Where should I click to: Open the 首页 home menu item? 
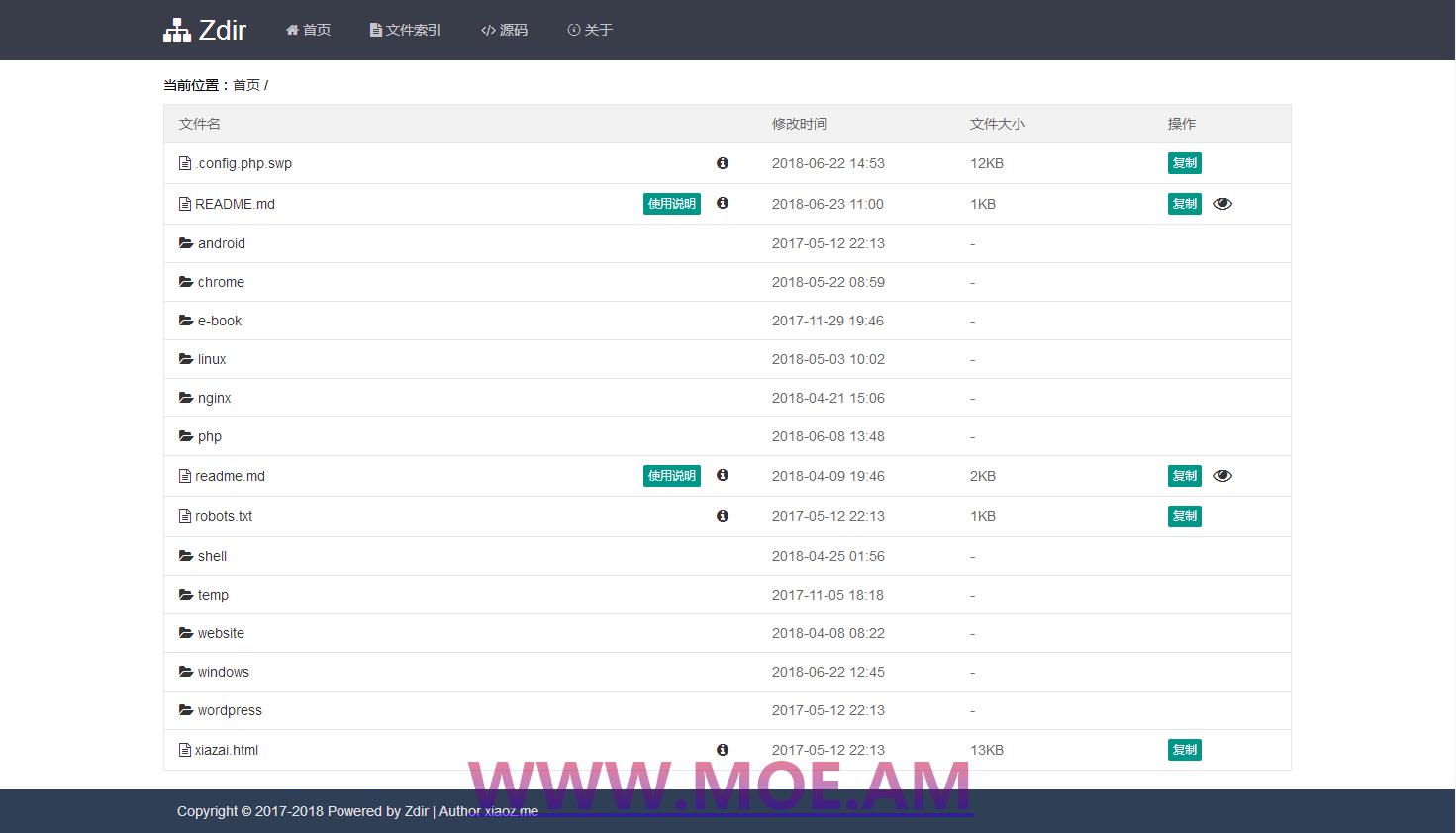click(308, 31)
